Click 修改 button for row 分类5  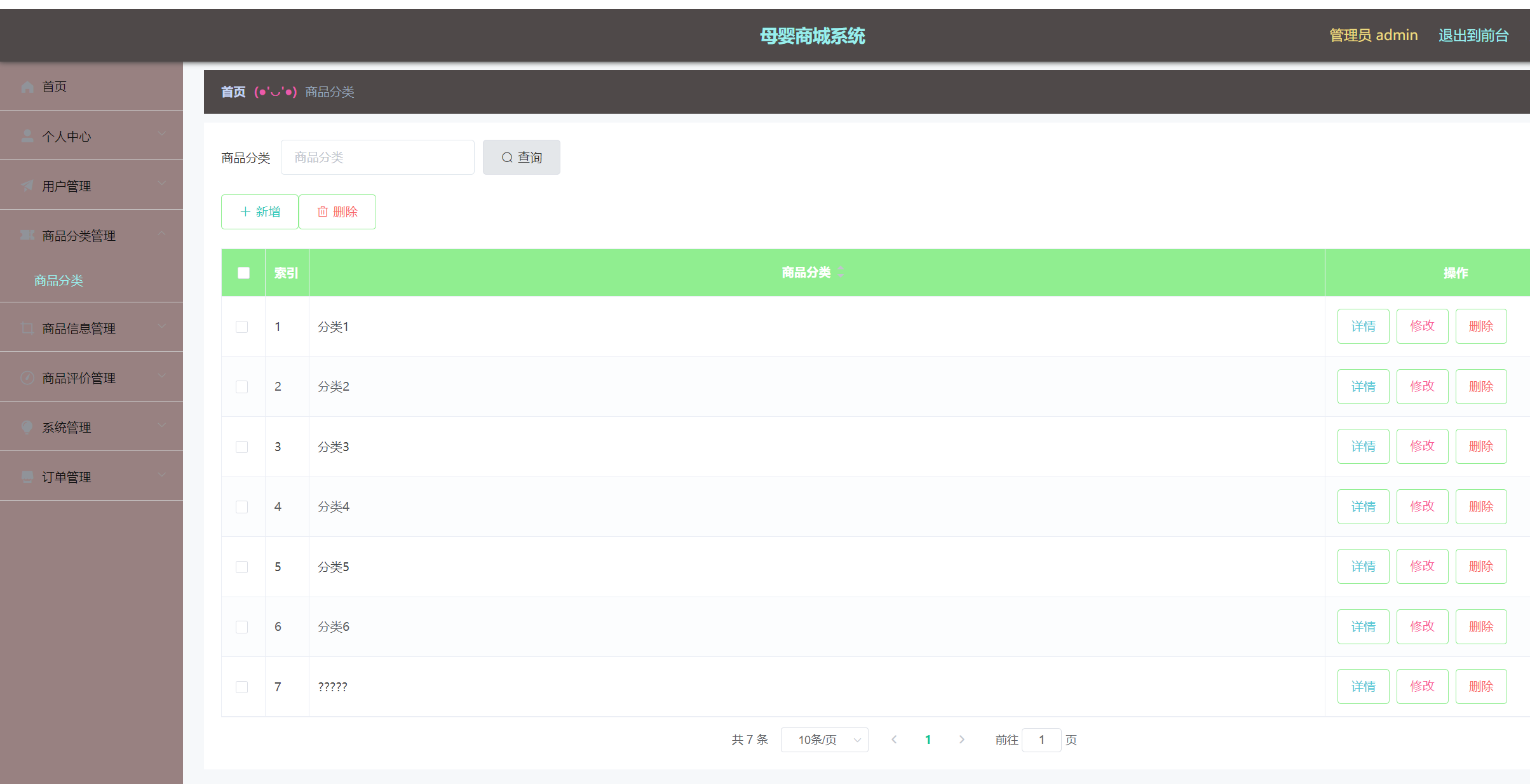coord(1422,566)
